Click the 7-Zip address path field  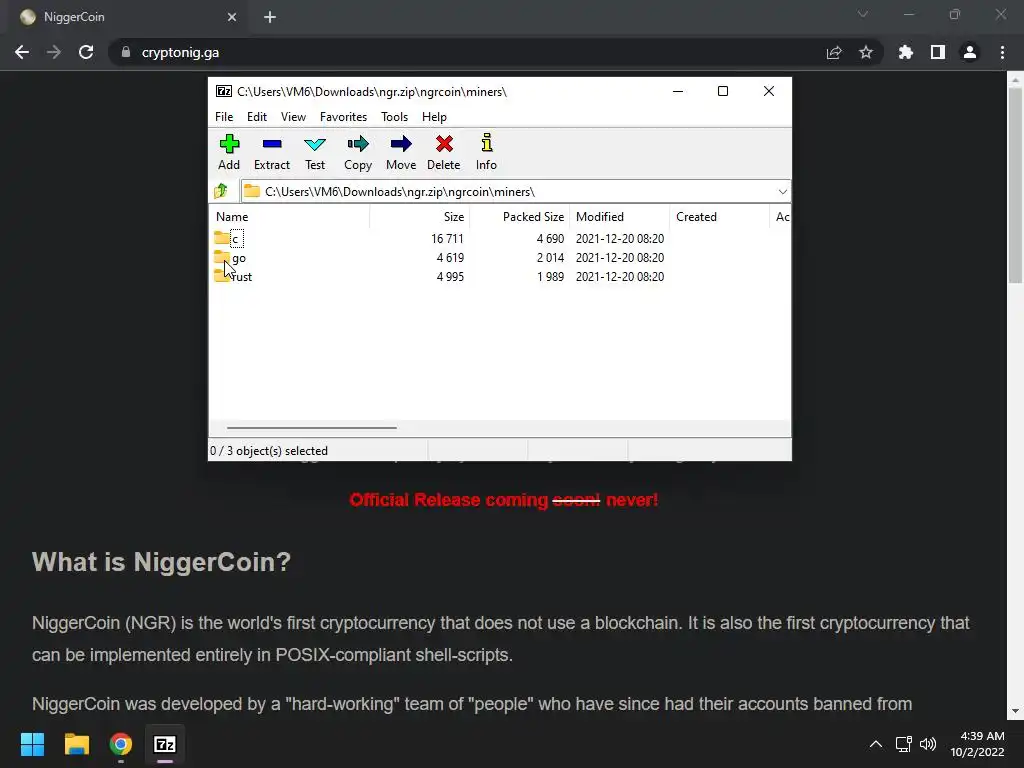pos(516,191)
